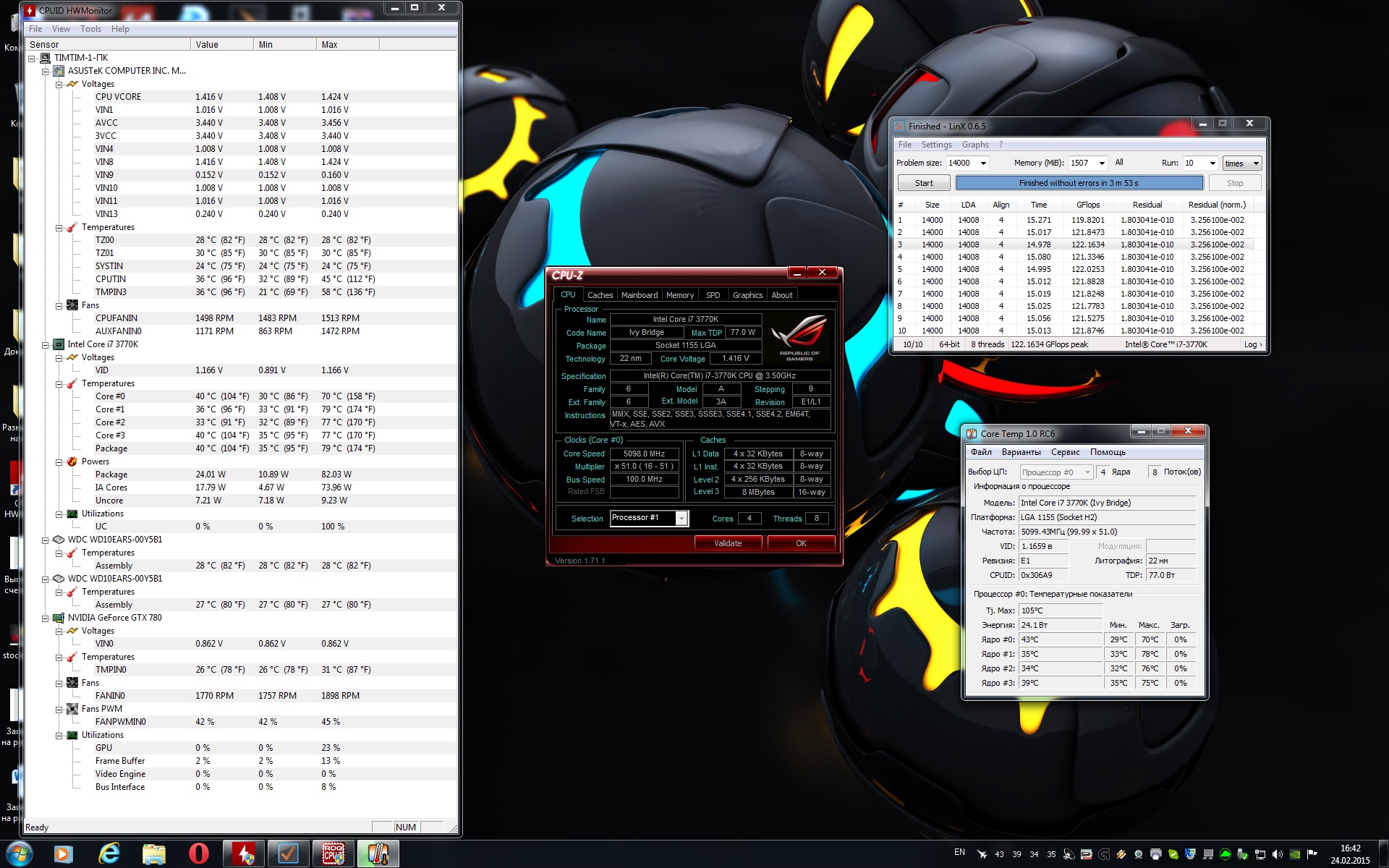Switch to the Mainboard tab in CPU-Z
The width and height of the screenshot is (1389, 868).
click(639, 295)
